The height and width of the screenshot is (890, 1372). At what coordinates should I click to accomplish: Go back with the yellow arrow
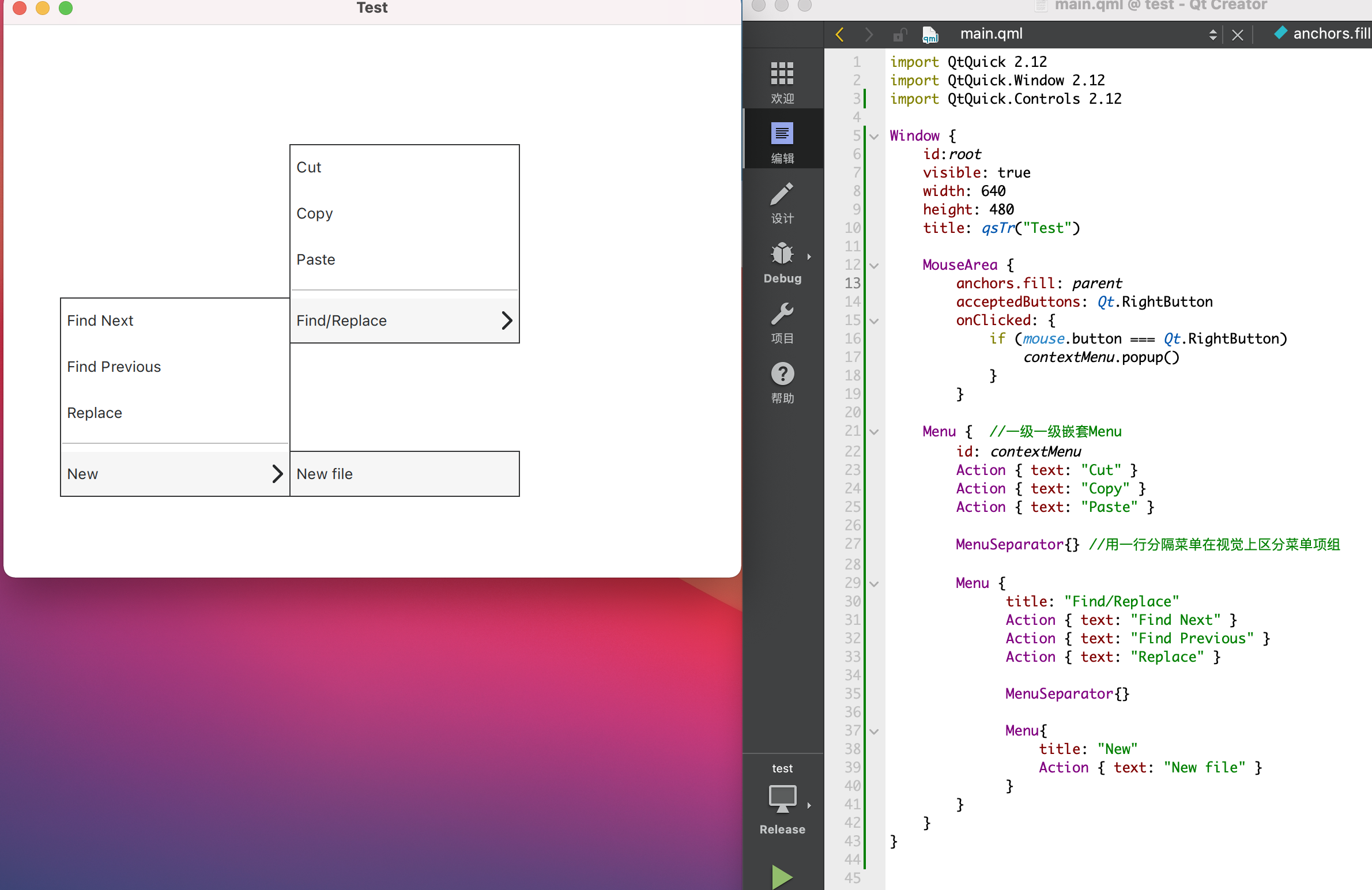click(839, 35)
